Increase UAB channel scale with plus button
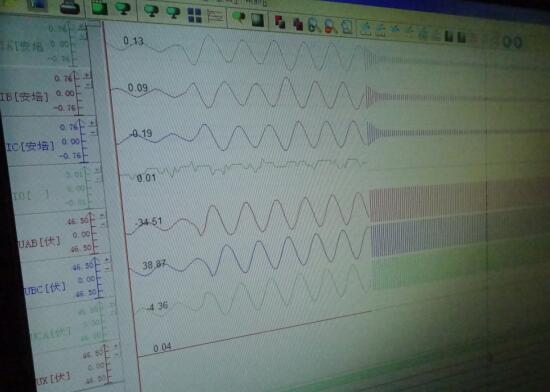 (102, 215)
